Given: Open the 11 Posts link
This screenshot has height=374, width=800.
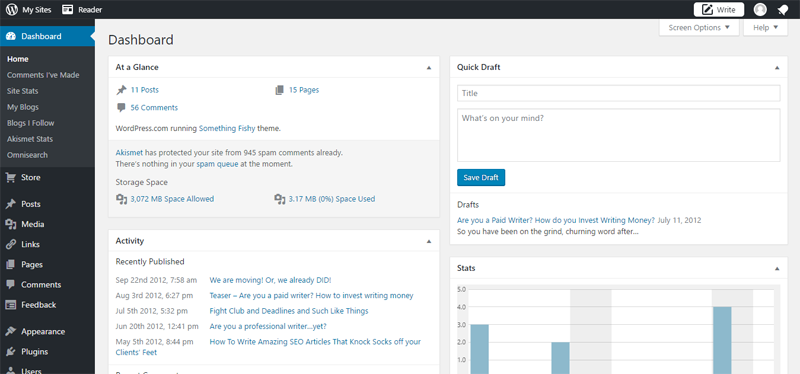Looking at the screenshot, I should coord(144,90).
